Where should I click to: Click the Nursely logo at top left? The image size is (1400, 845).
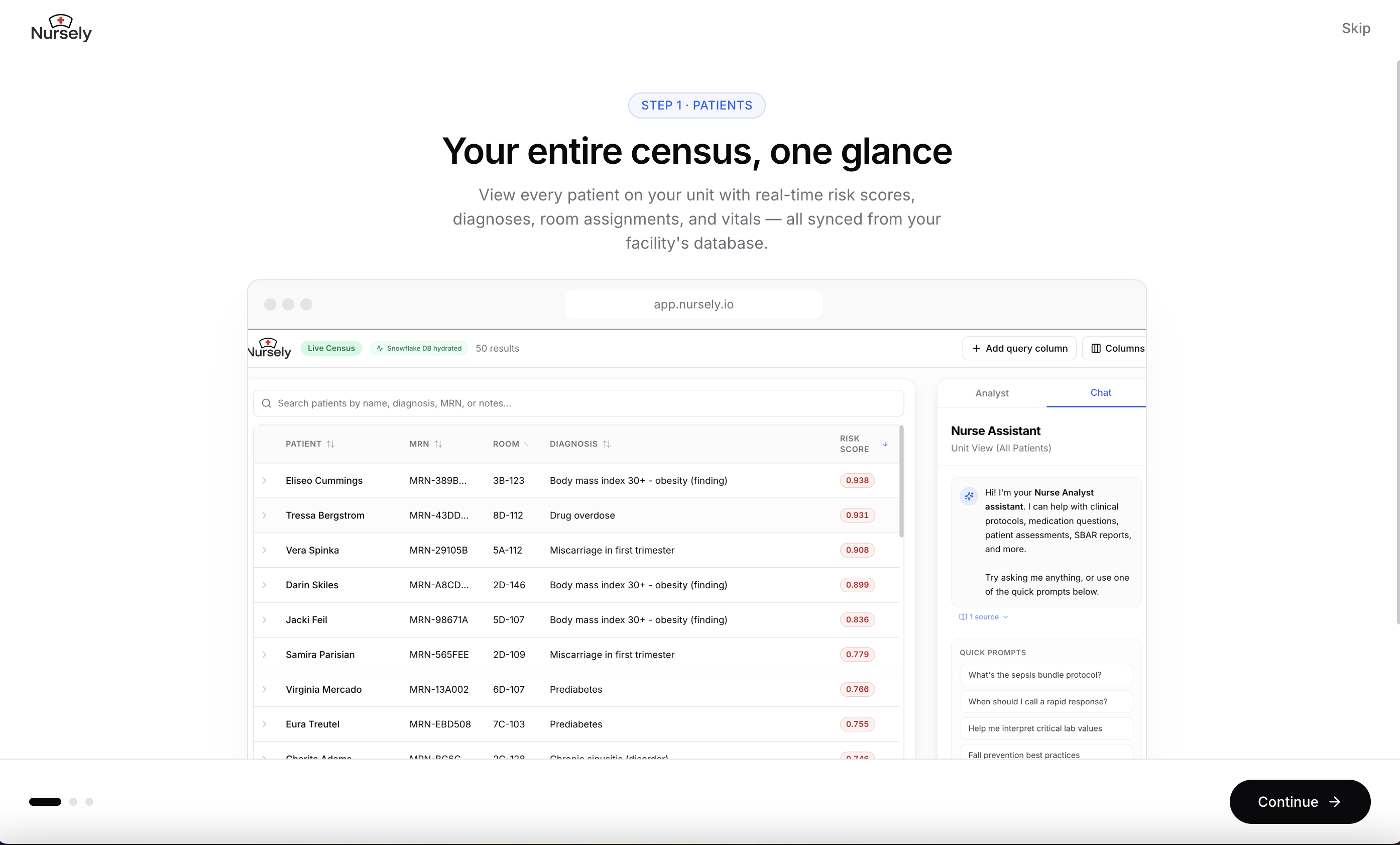(x=61, y=28)
